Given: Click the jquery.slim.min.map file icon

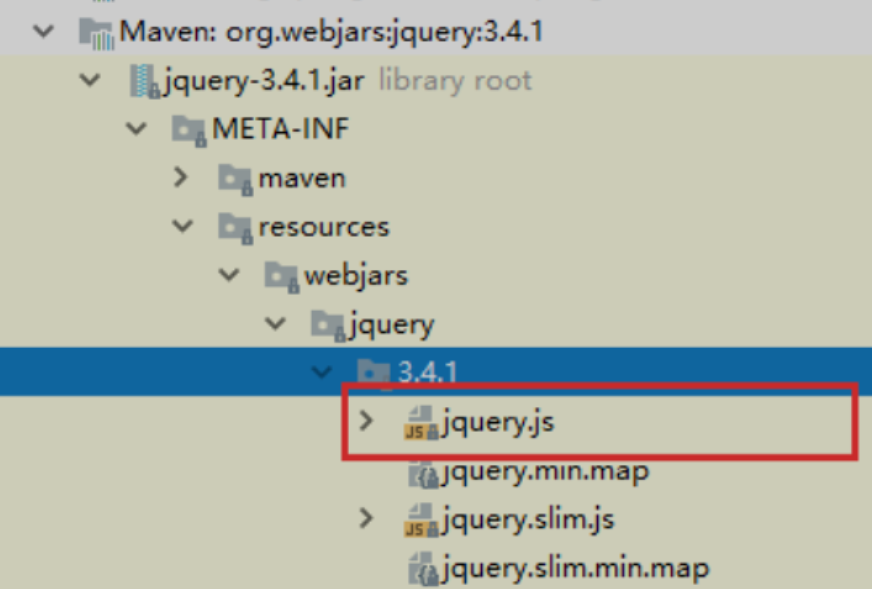Looking at the screenshot, I should [x=423, y=569].
